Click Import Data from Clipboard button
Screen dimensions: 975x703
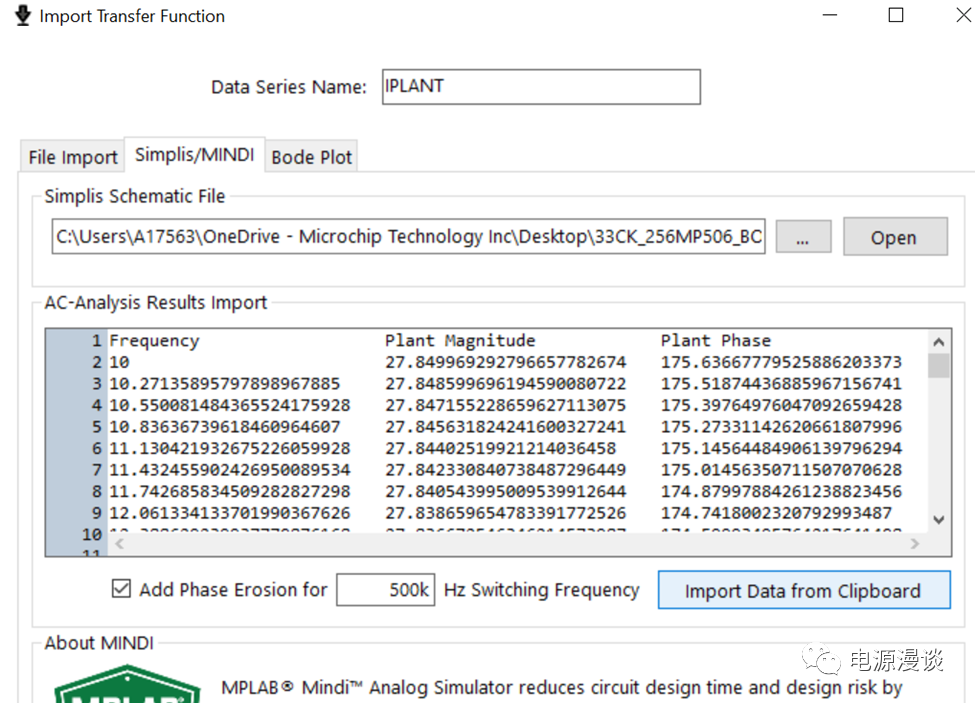tap(803, 591)
